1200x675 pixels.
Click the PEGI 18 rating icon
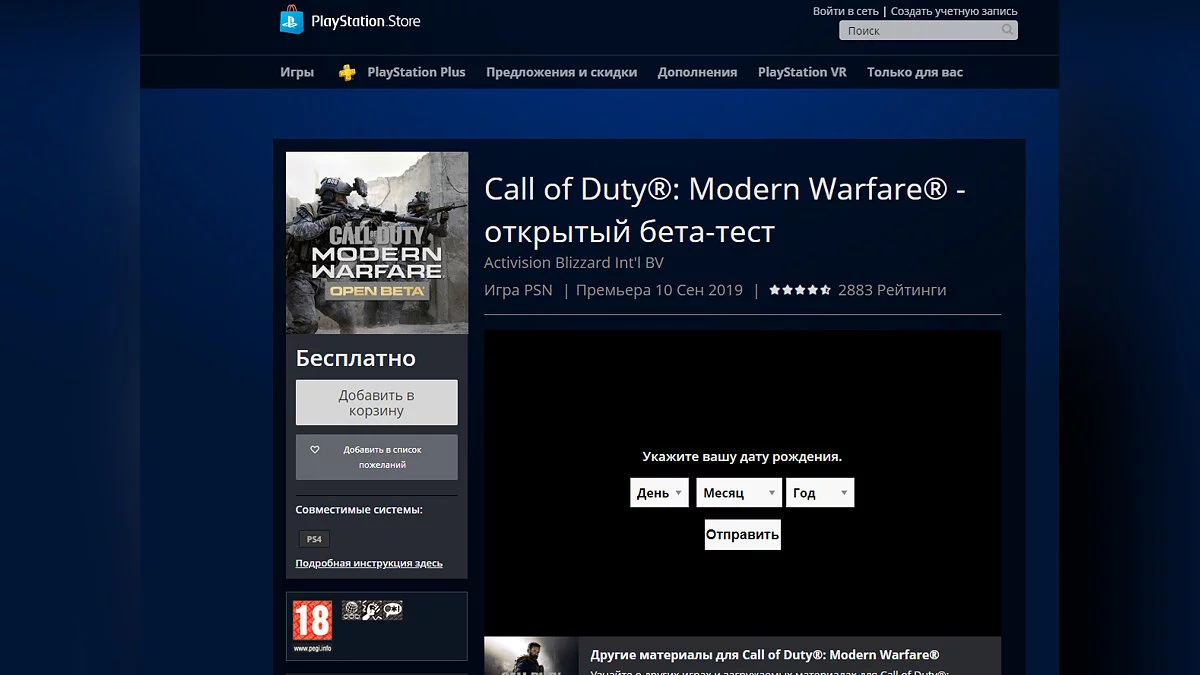tap(311, 622)
